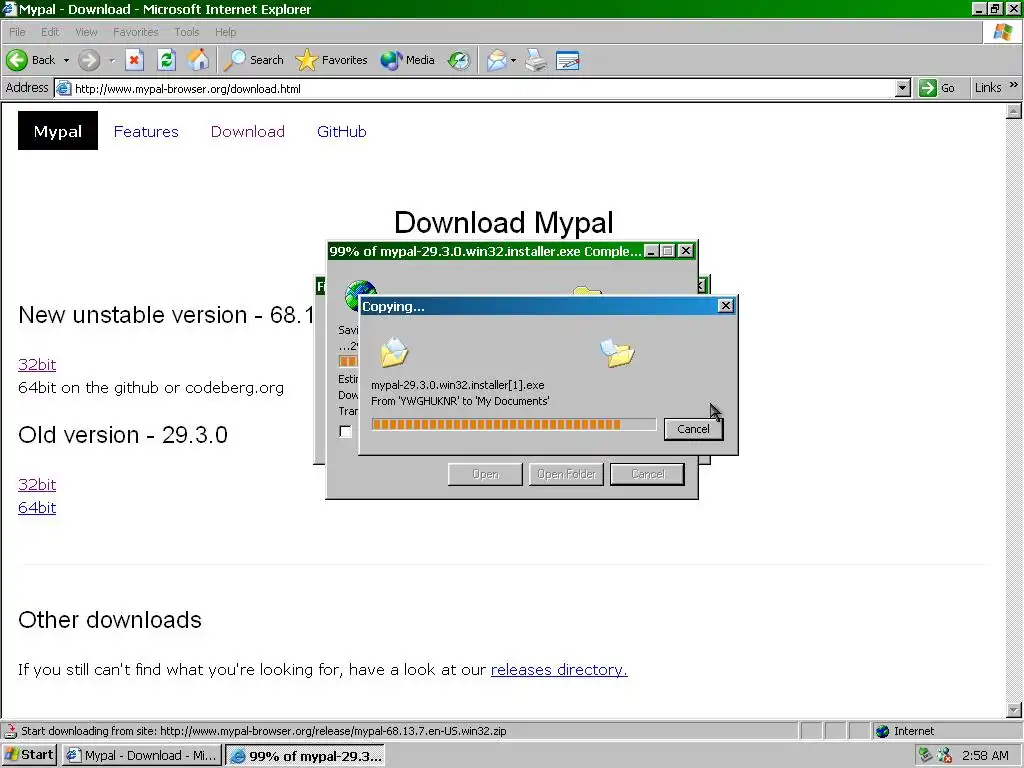Open the View menu
This screenshot has width=1024, height=768.
pos(86,31)
